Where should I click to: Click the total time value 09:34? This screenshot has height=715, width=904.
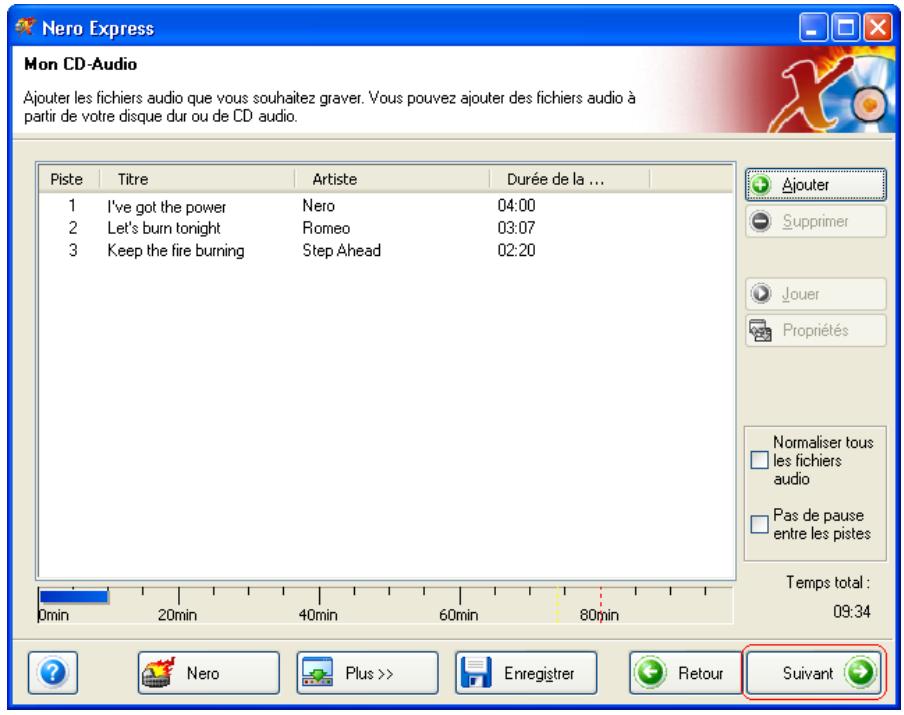coord(852,611)
